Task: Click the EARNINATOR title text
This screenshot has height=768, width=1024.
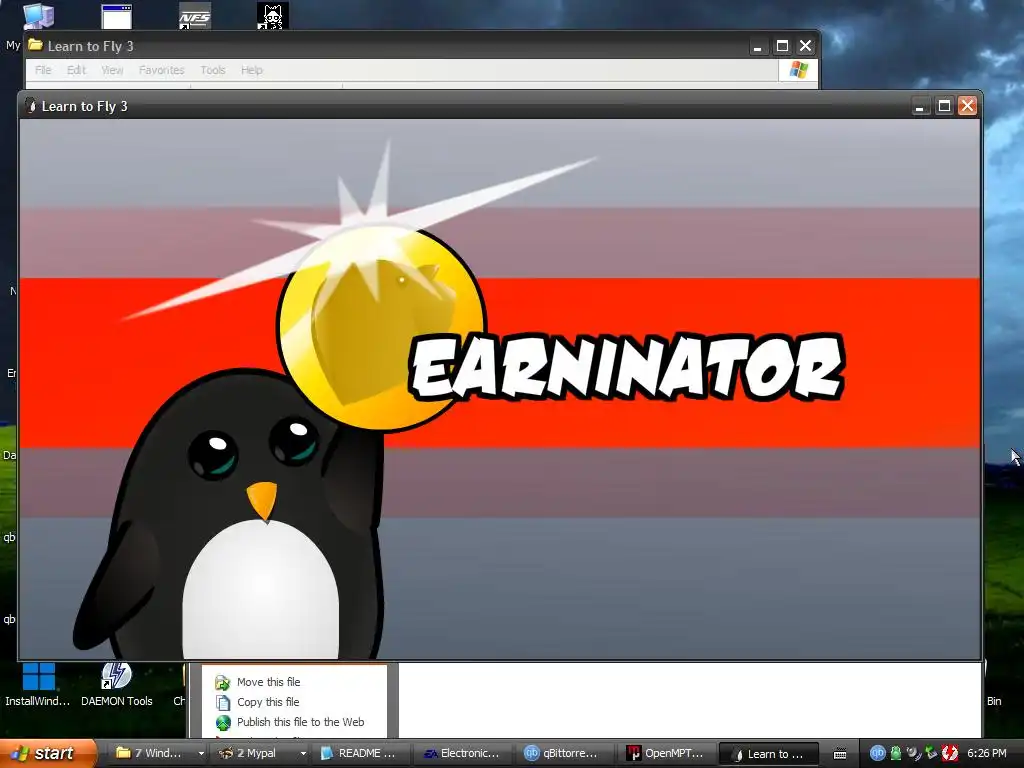Action: pos(628,366)
